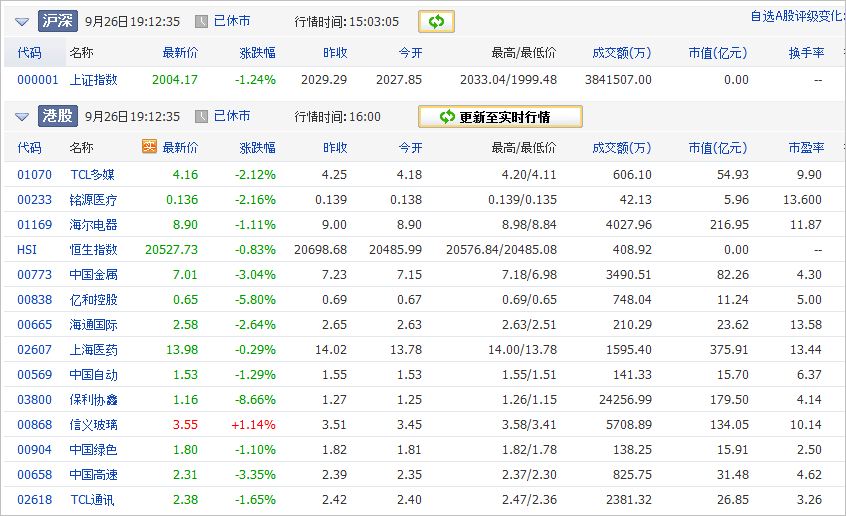This screenshot has height=516, width=846.
Task: Open 自选A股评级变化 link
Action: click(797, 16)
